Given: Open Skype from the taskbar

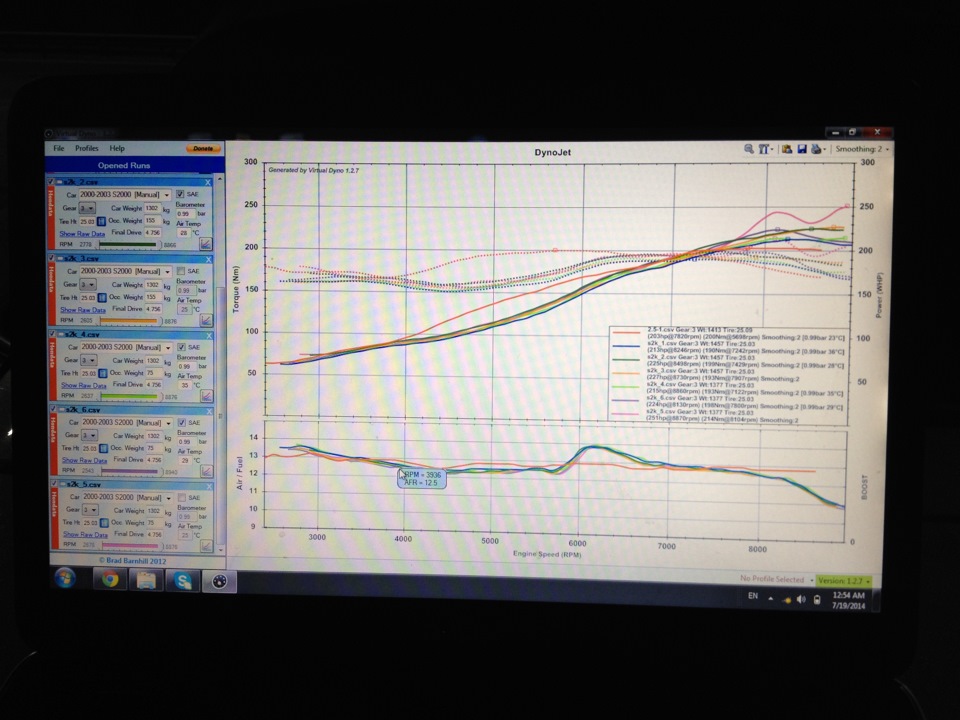Looking at the screenshot, I should (x=182, y=580).
